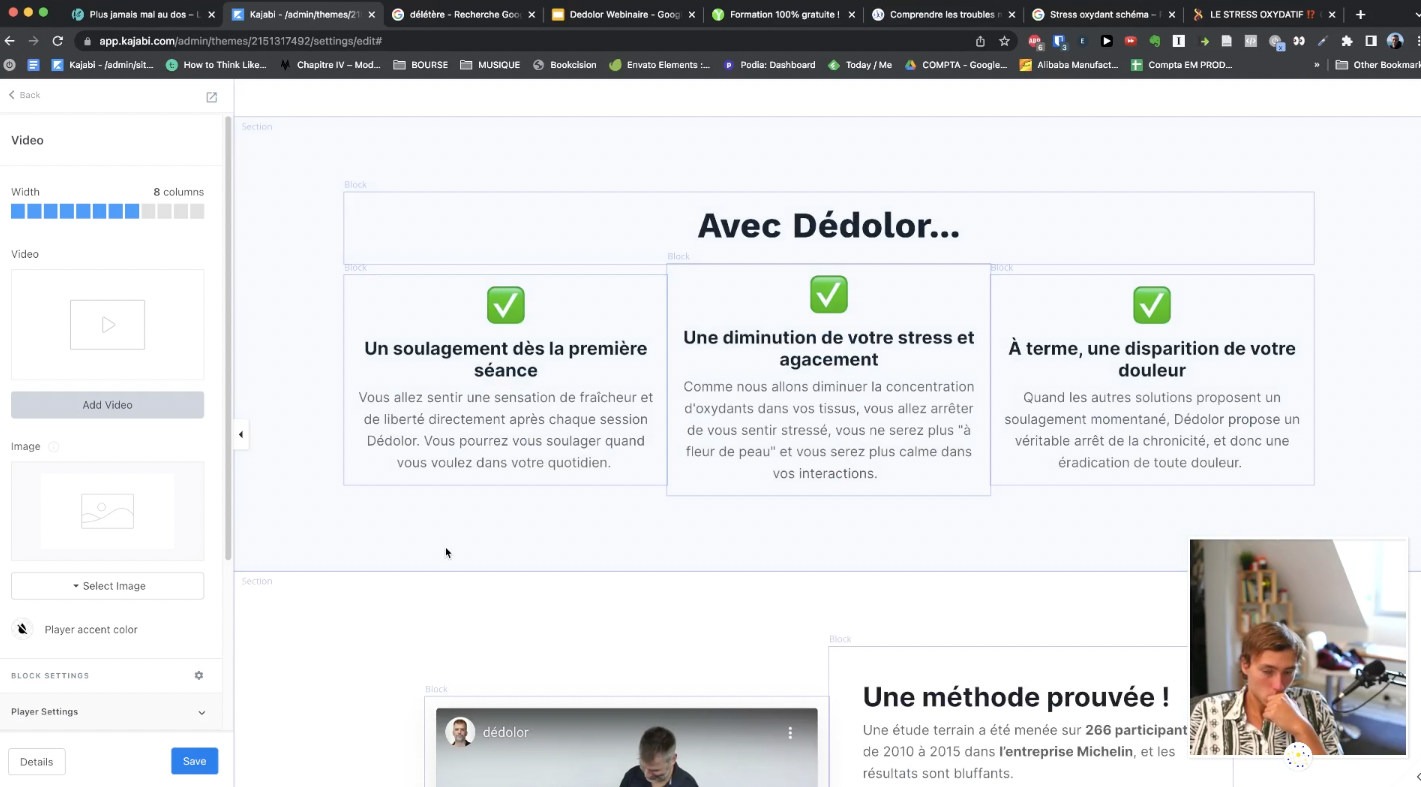1421x787 pixels.
Task: Open the Chrome profile avatar
Action: tap(1395, 41)
